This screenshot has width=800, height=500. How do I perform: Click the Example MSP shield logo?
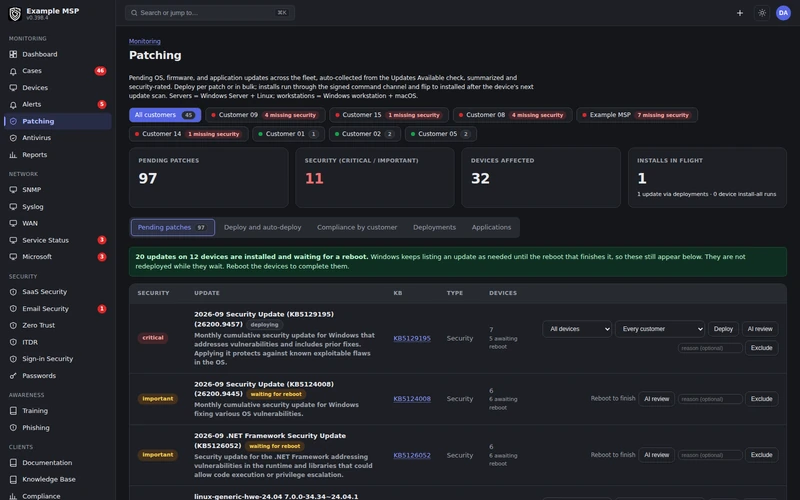15,14
